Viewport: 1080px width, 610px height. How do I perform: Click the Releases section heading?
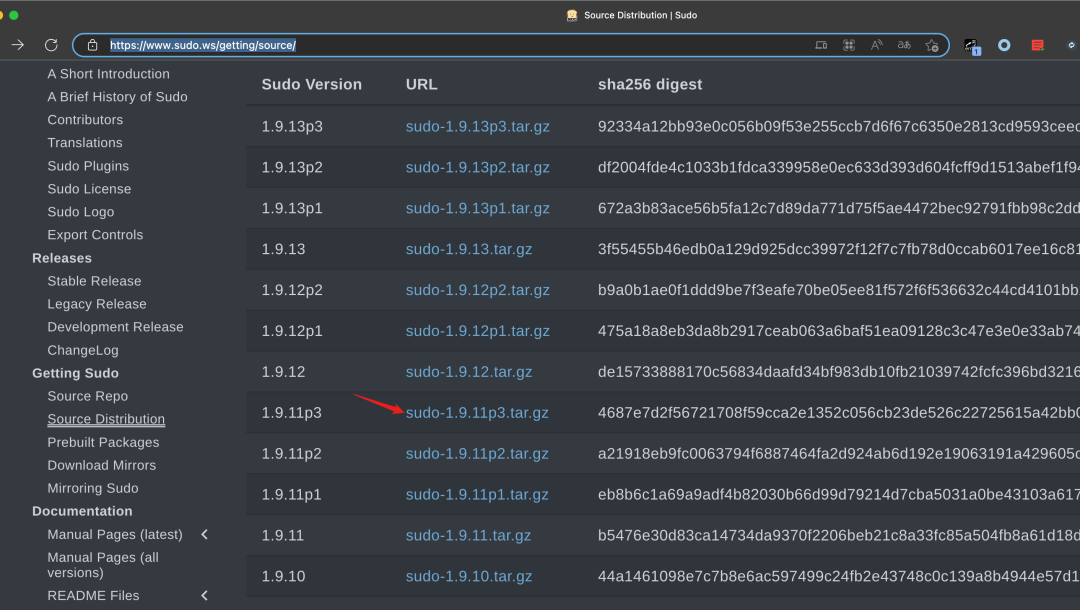[61, 258]
